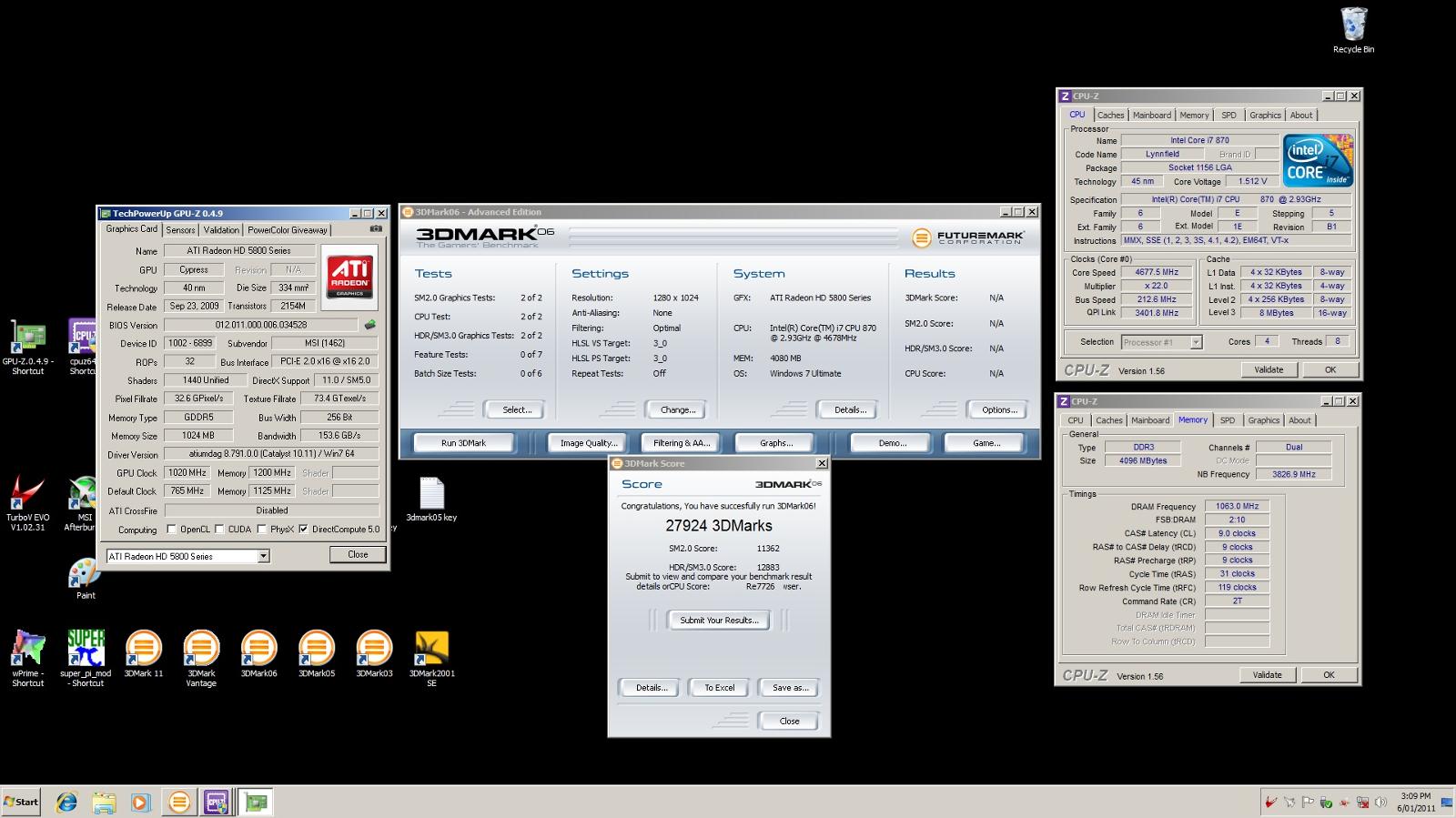The height and width of the screenshot is (818, 1456).
Task: Toggle OpenCL checkbox in GPU-Z
Action: point(171,530)
